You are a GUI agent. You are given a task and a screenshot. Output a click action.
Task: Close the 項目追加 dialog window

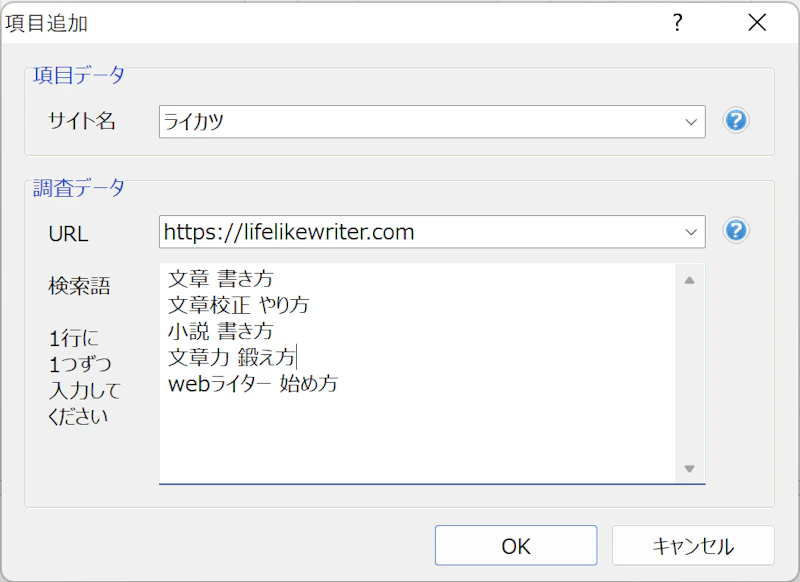pos(757,23)
